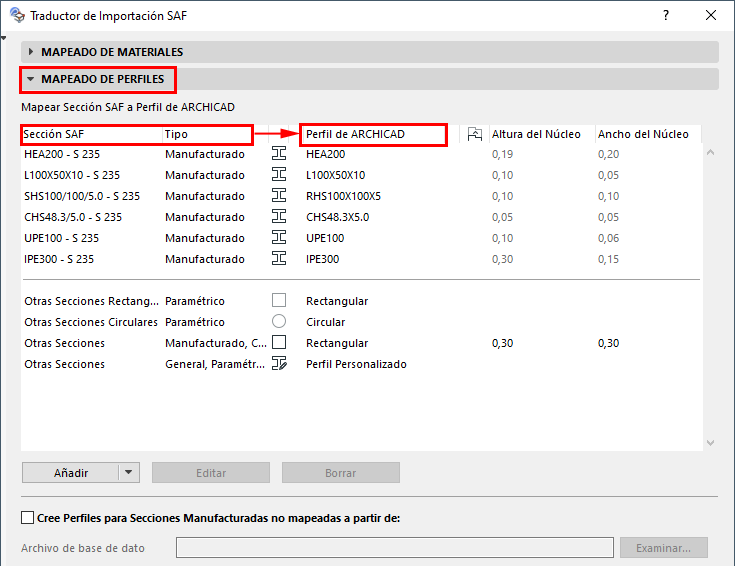Click custom profile icon in General, Paramétr... row
735x566 pixels.
point(279,363)
